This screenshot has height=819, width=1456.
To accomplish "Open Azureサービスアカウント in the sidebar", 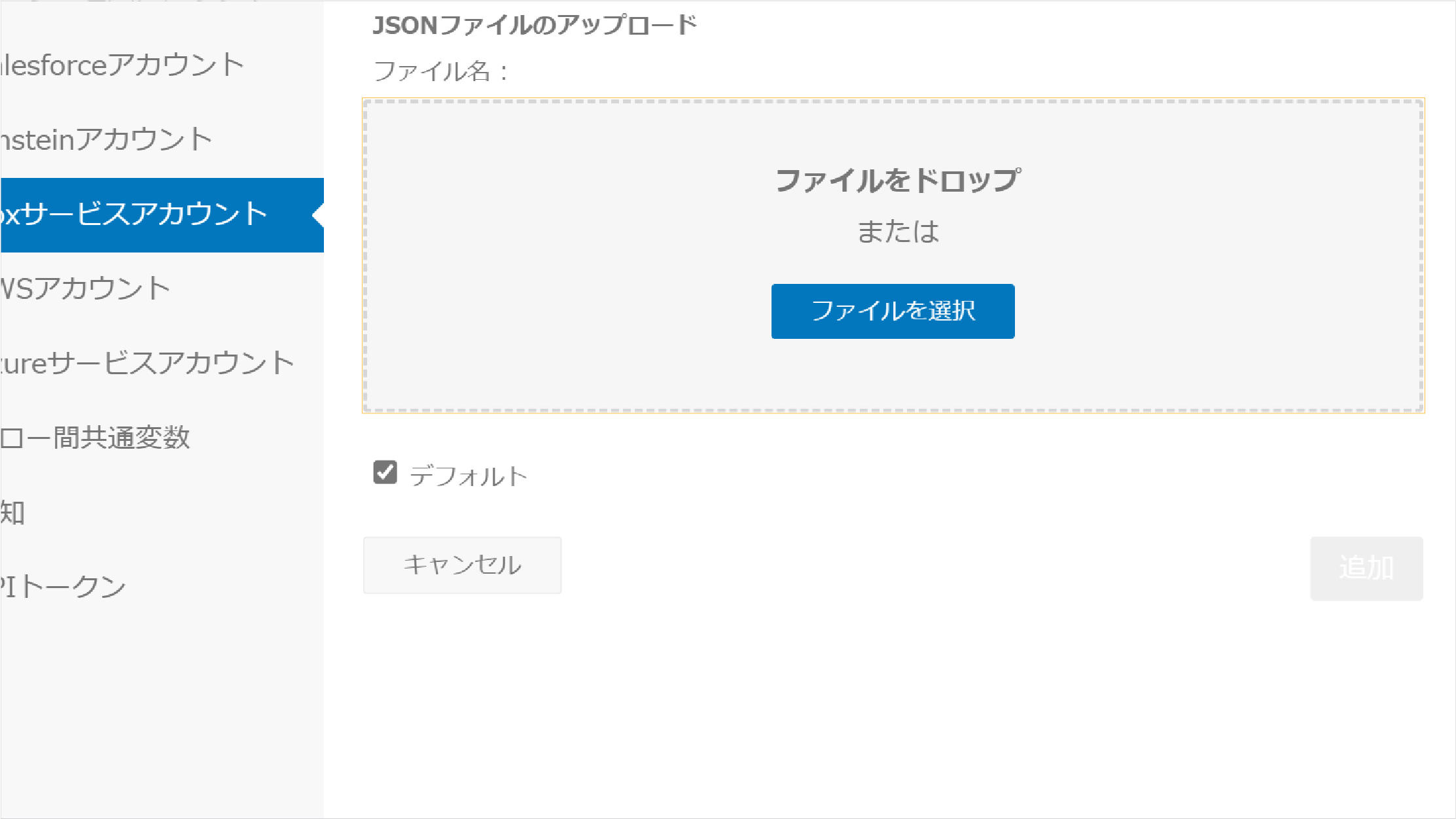I will point(162,363).
